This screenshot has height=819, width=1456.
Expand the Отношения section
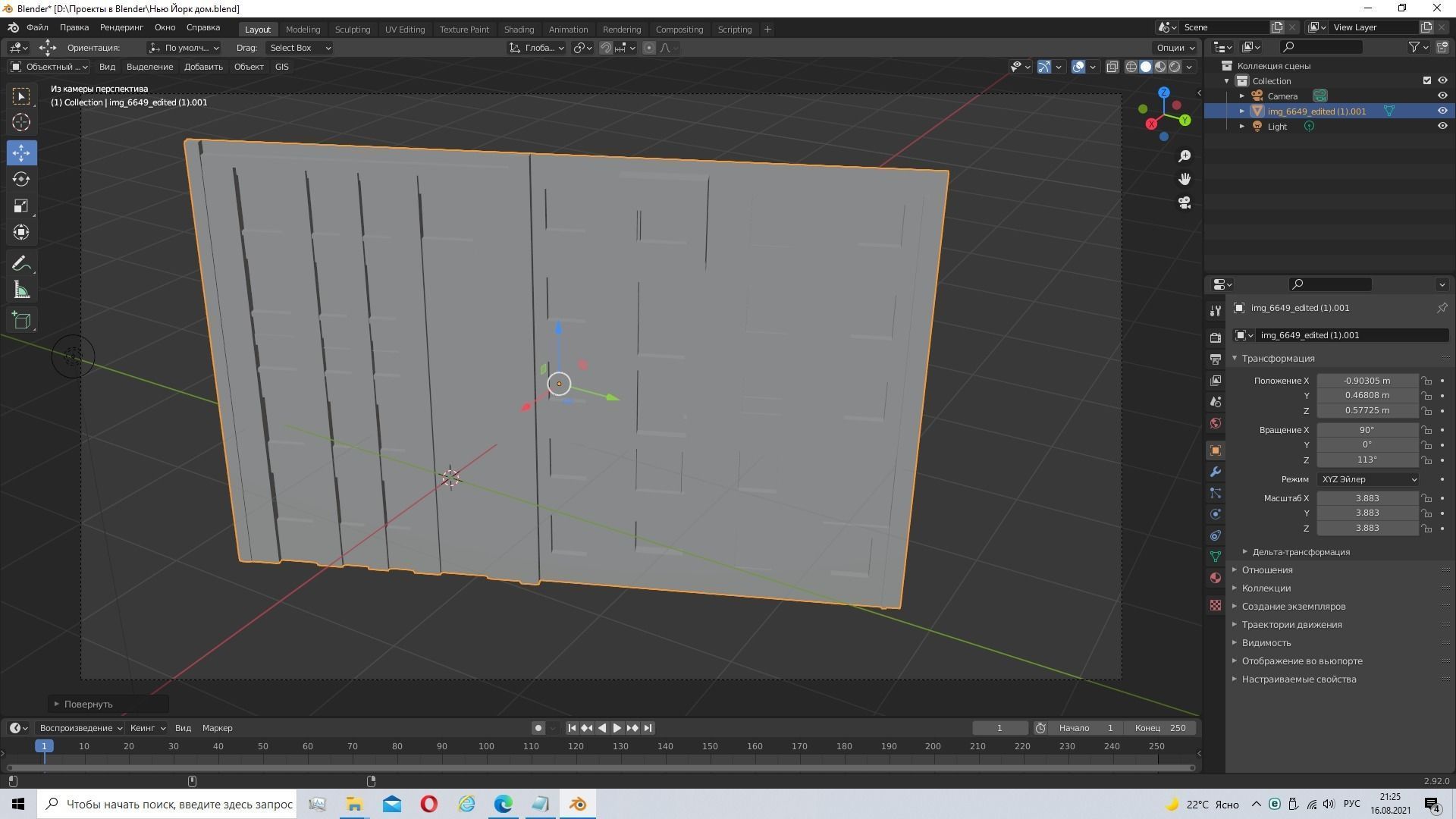1266,570
